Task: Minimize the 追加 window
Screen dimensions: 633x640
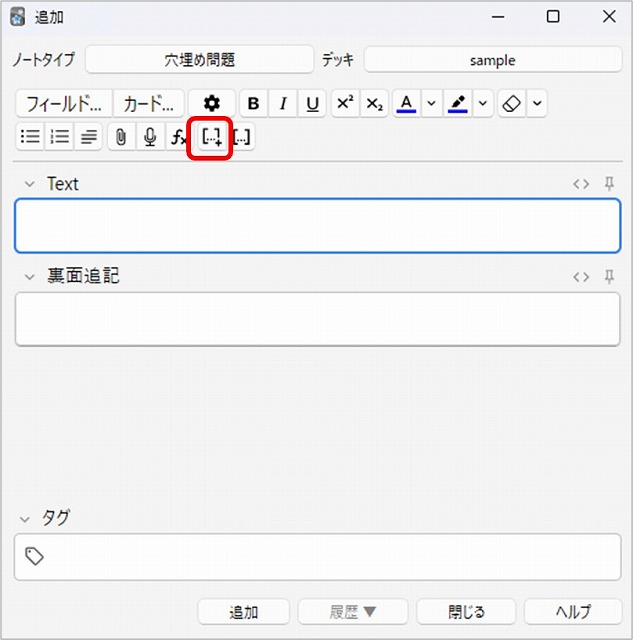Action: point(498,17)
